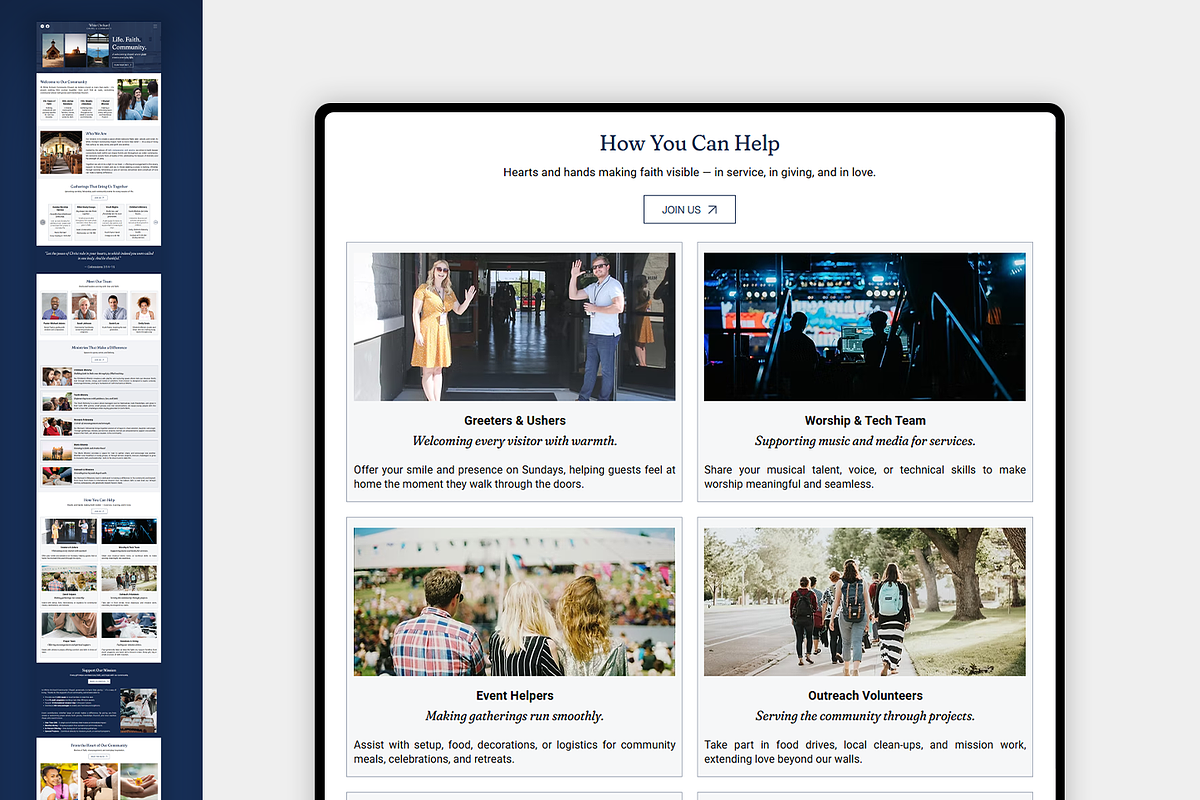Click the 'Serving the community through projects.' tagline
The height and width of the screenshot is (800, 1200).
tap(865, 716)
